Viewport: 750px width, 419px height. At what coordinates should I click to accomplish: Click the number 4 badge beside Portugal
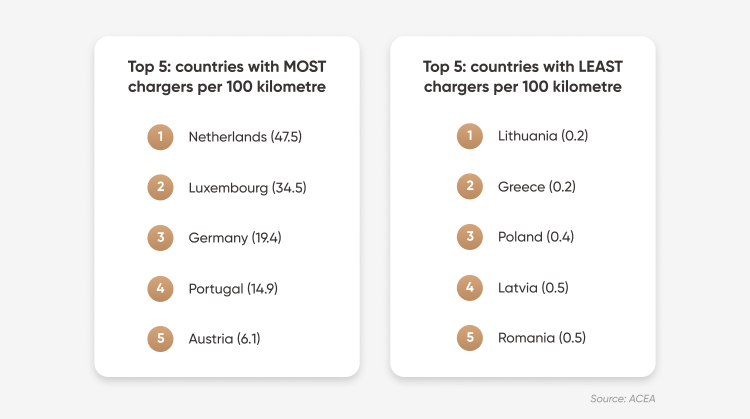160,288
